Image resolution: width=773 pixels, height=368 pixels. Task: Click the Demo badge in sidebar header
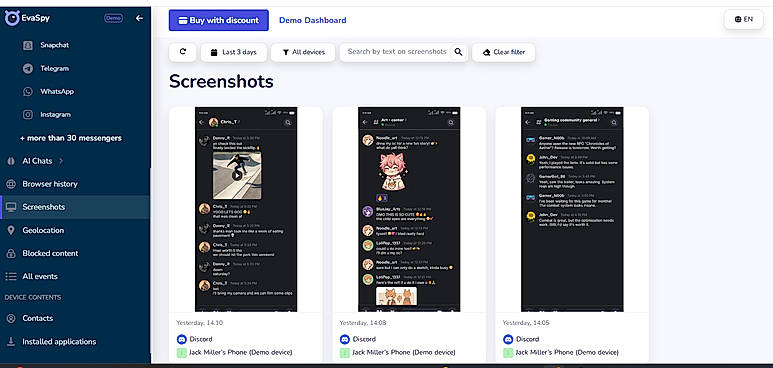[113, 18]
